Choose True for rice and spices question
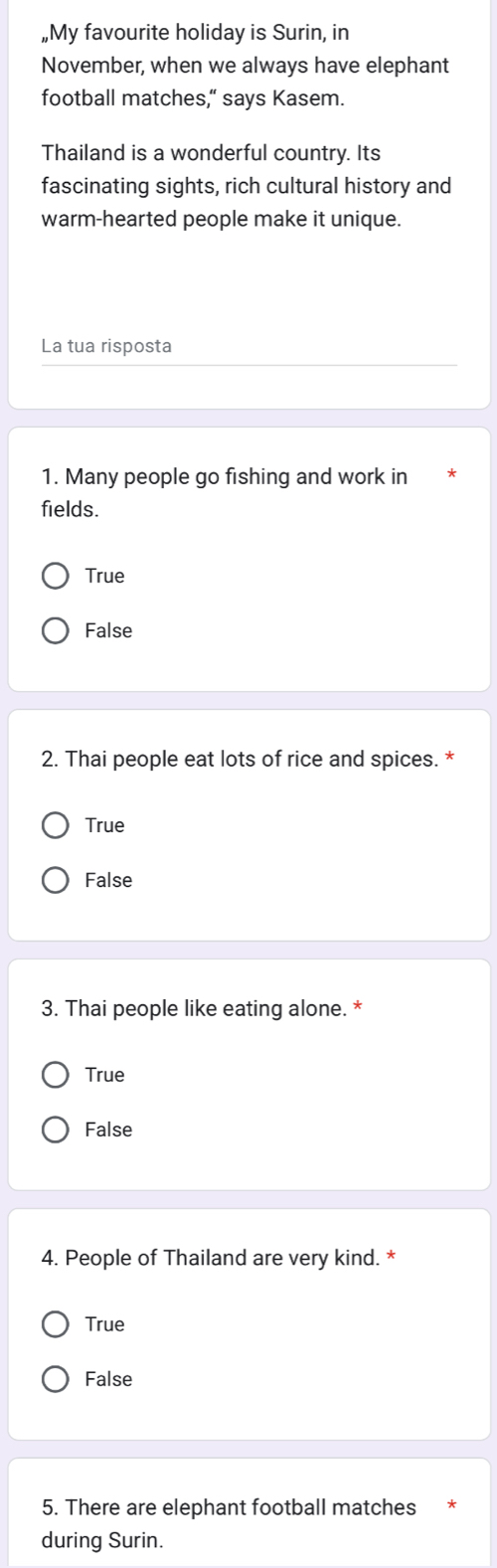497x1568 pixels. 56,826
